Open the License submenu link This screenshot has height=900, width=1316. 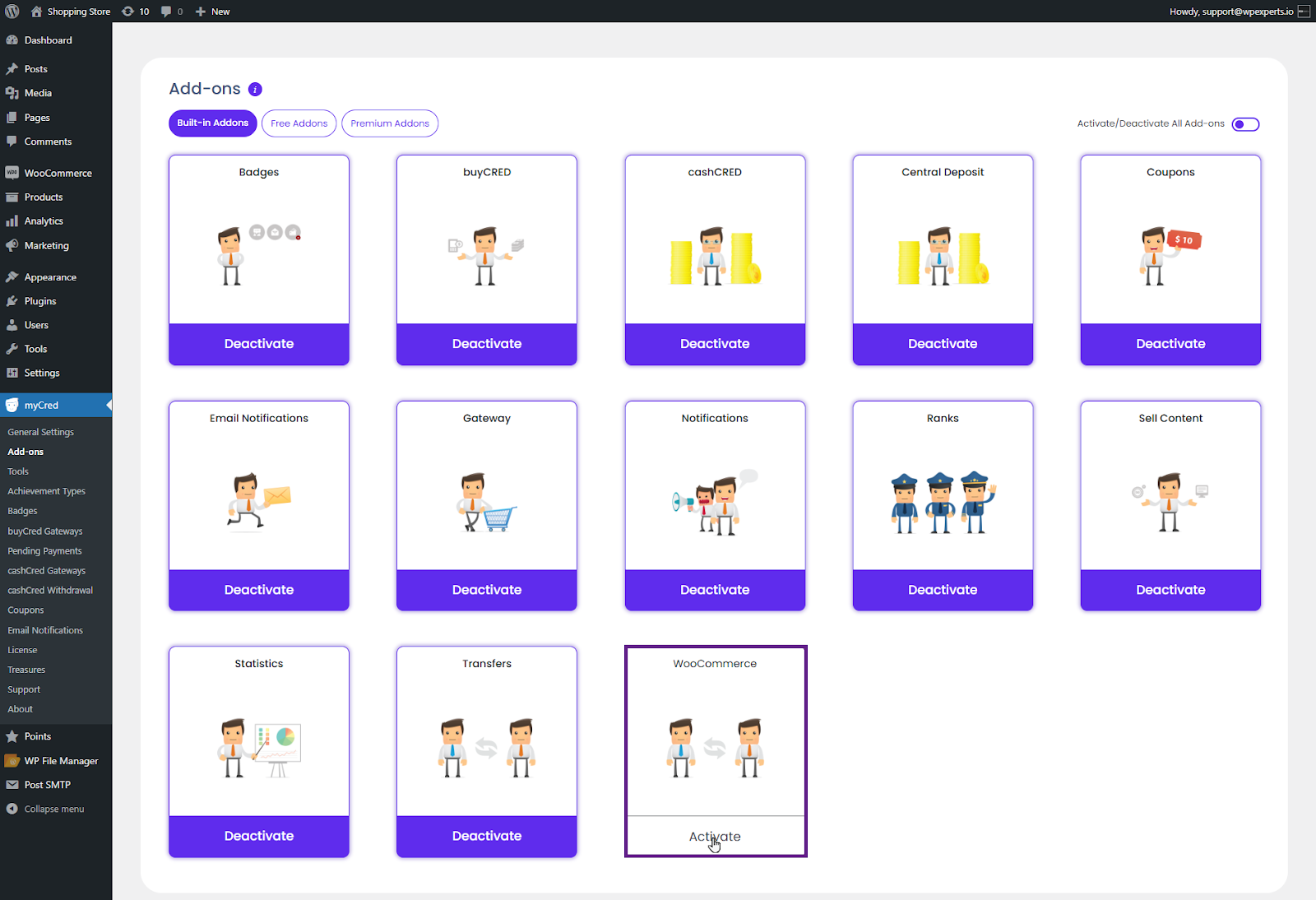[x=22, y=650]
